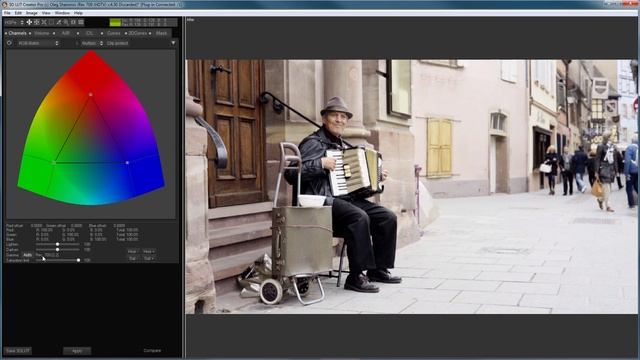
Task: Adjust the Saturation limit slider handle
Action: (x=78, y=260)
